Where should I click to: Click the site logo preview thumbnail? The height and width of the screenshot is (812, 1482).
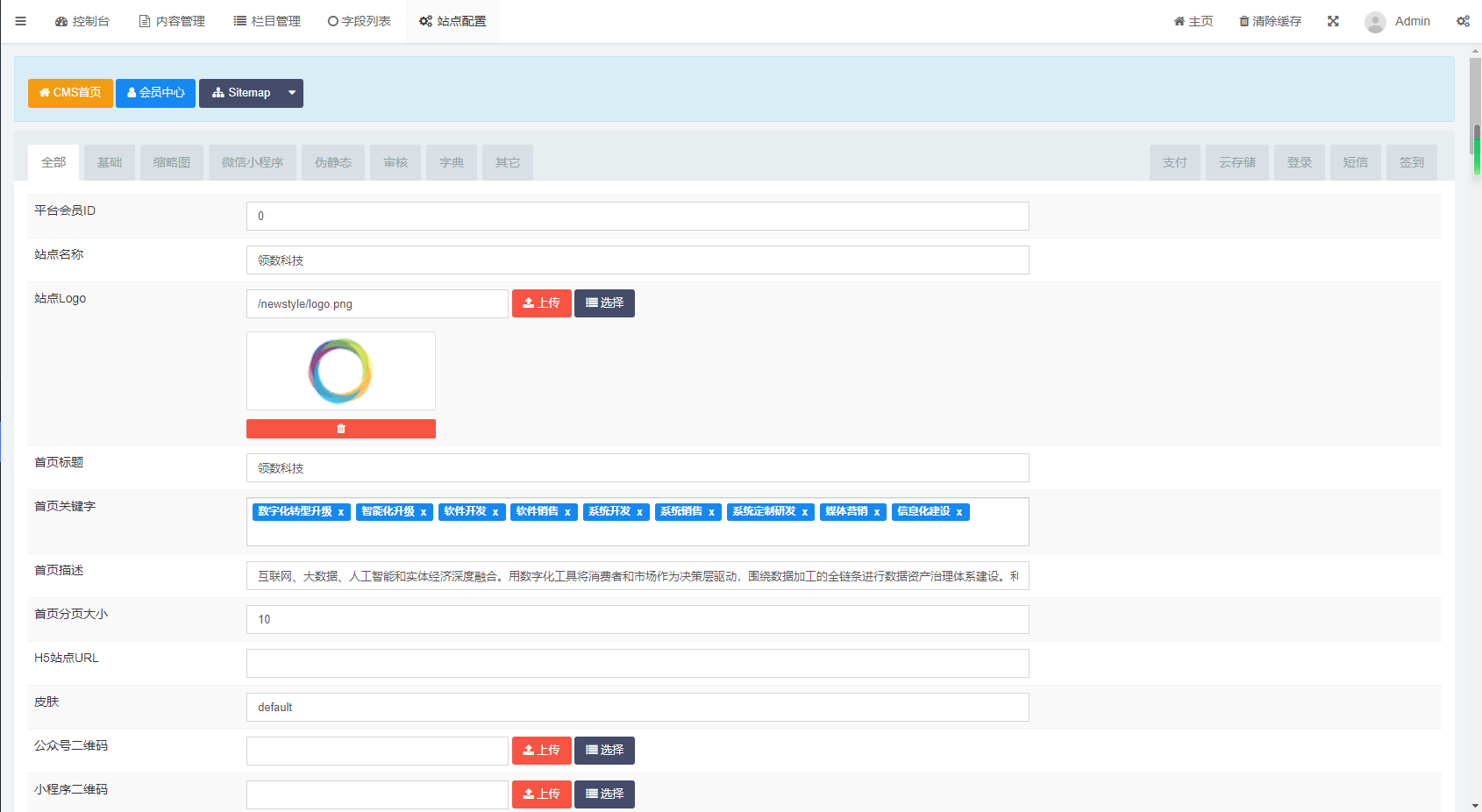(x=341, y=371)
